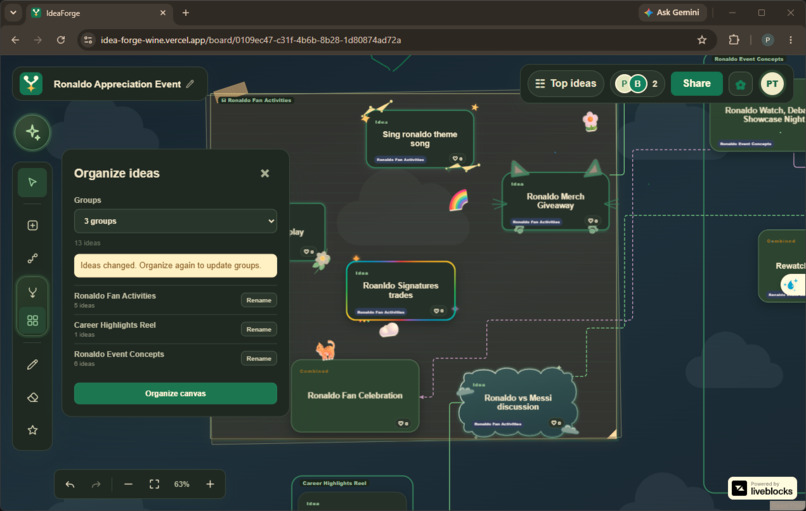Zoom out with the minus button
Viewport: 806px width, 511px height.
[x=129, y=484]
